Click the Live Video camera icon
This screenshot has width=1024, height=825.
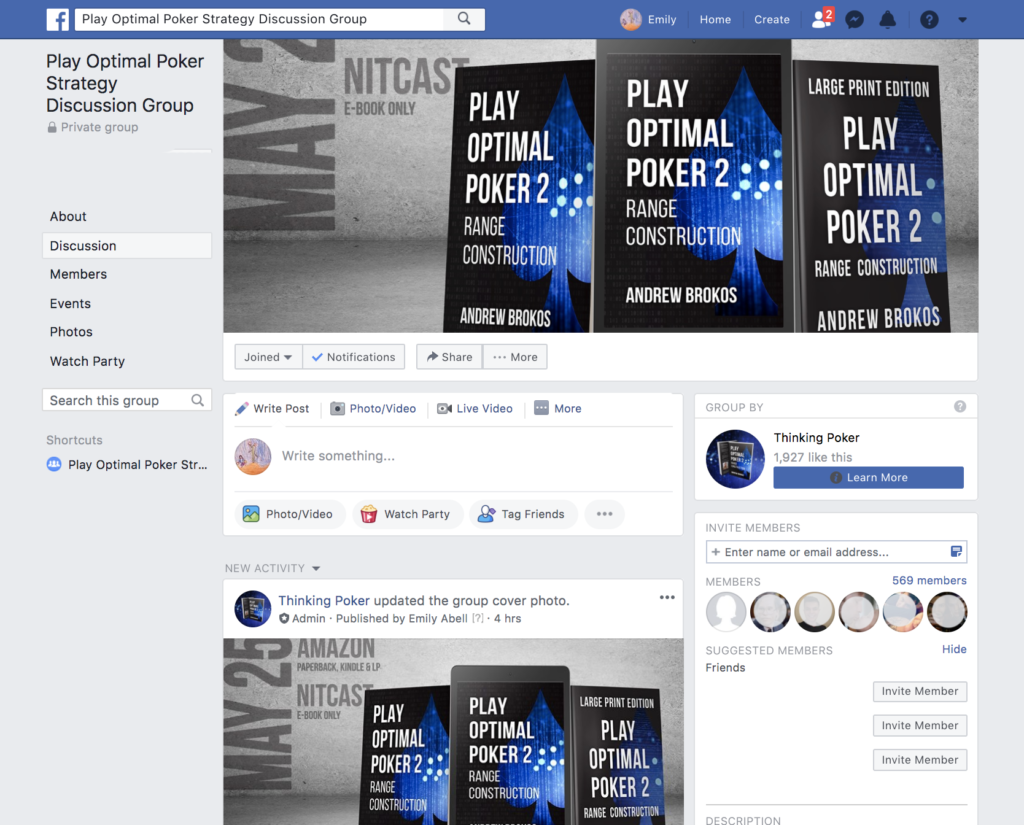[445, 409]
